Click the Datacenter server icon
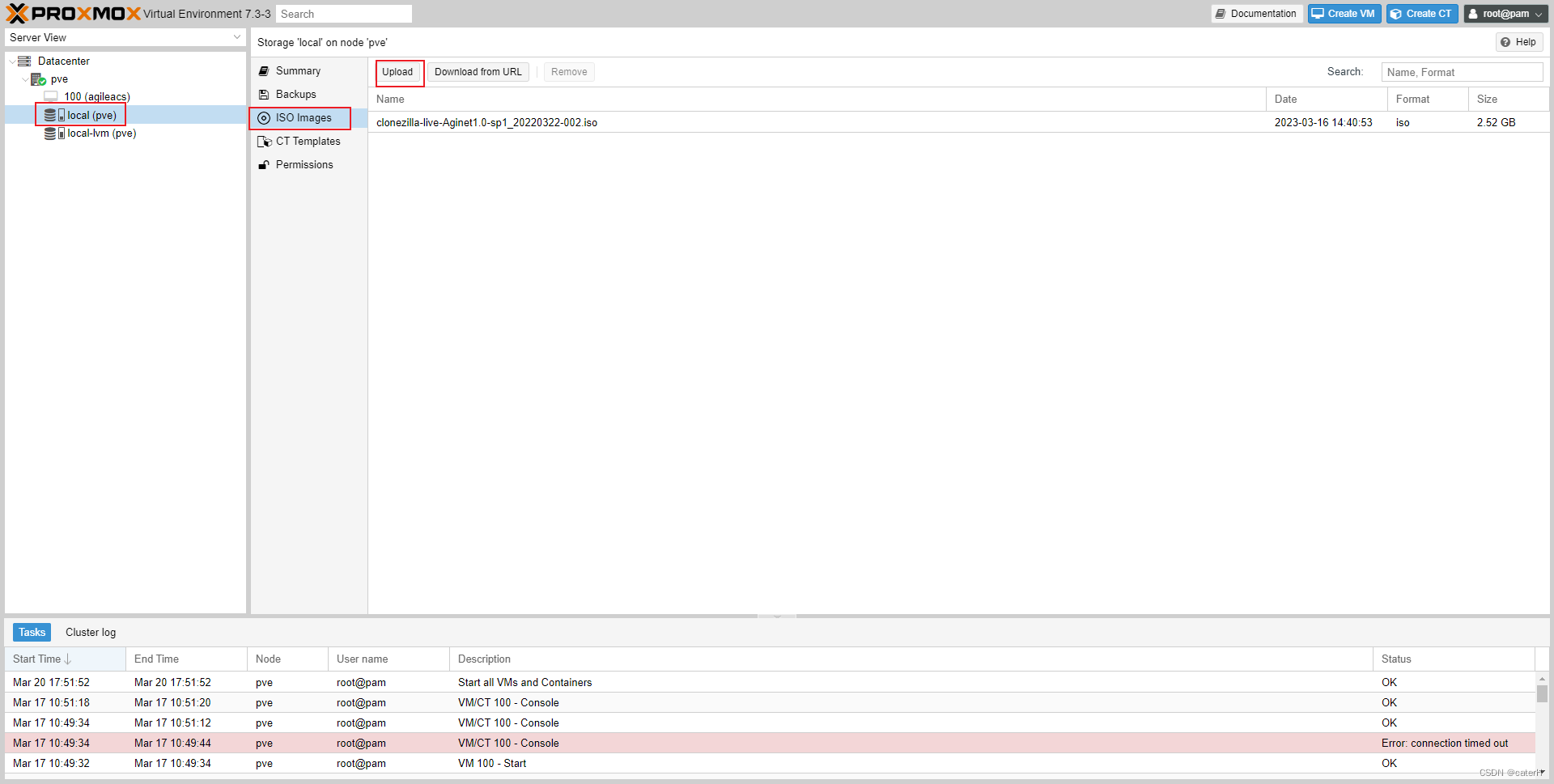Screen dimensions: 1554x784 coord(24,61)
